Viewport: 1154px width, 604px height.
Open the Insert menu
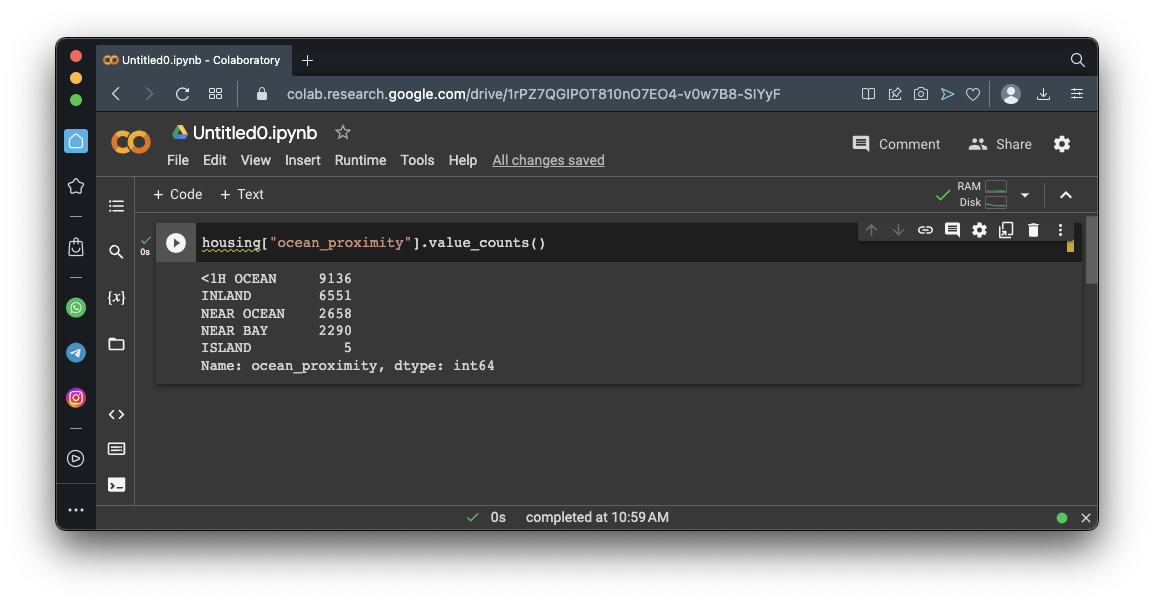coord(302,160)
